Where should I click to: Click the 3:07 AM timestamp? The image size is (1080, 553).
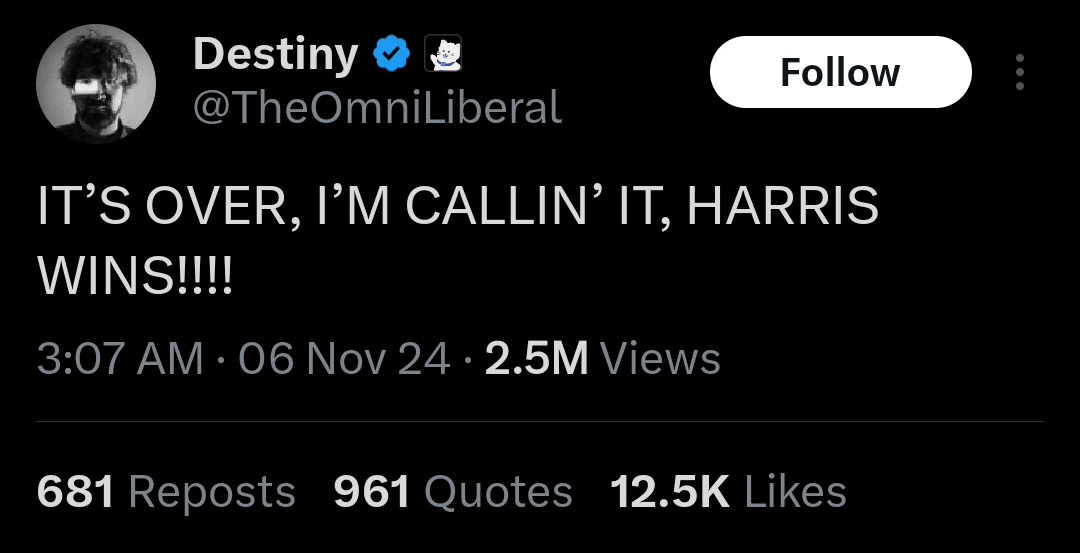coord(120,358)
